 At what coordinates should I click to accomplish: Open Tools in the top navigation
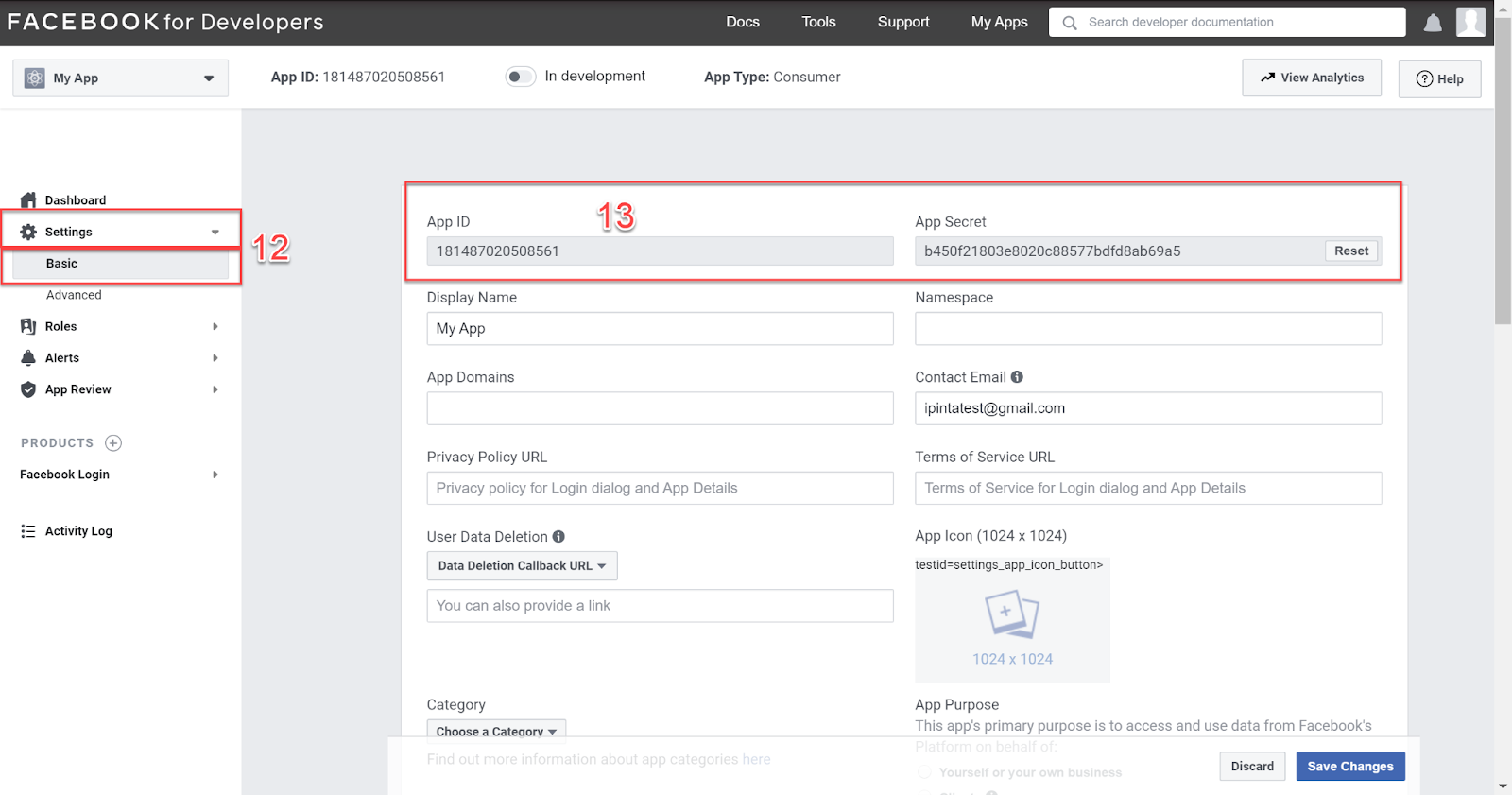tap(818, 22)
